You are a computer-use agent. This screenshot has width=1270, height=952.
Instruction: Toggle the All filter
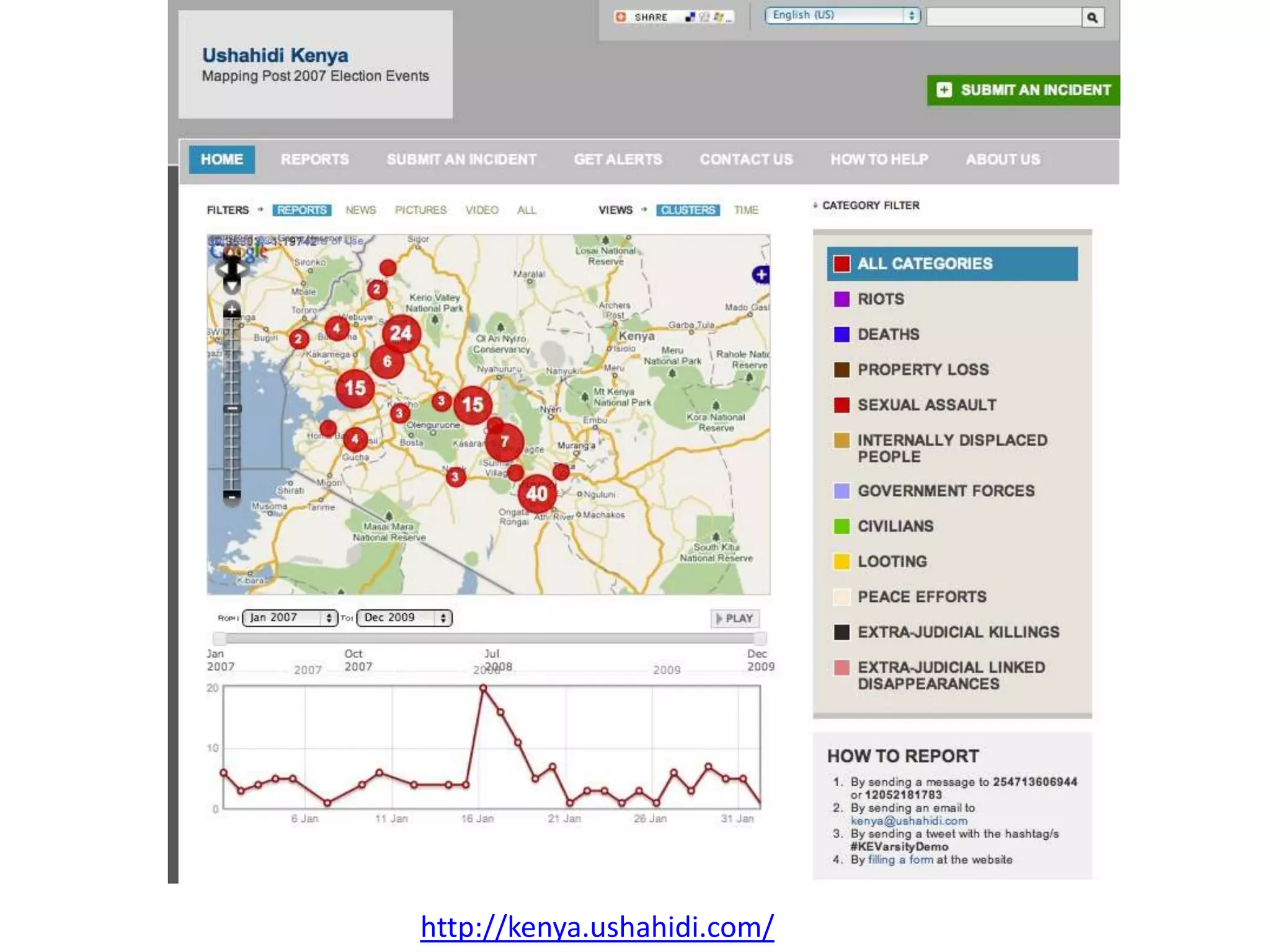pyautogui.click(x=526, y=210)
